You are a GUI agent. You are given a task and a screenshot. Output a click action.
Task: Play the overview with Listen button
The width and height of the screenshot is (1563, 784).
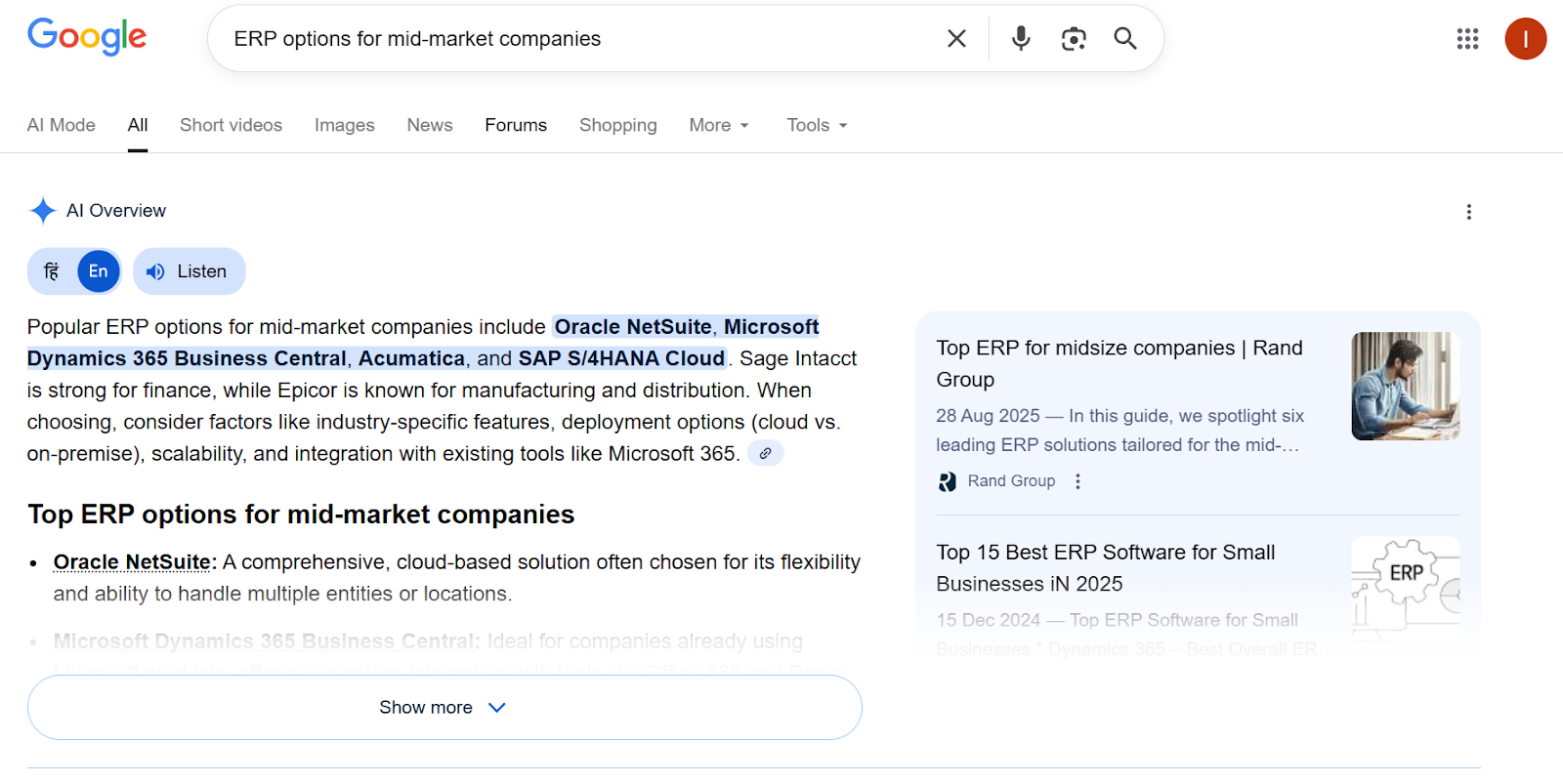189,271
